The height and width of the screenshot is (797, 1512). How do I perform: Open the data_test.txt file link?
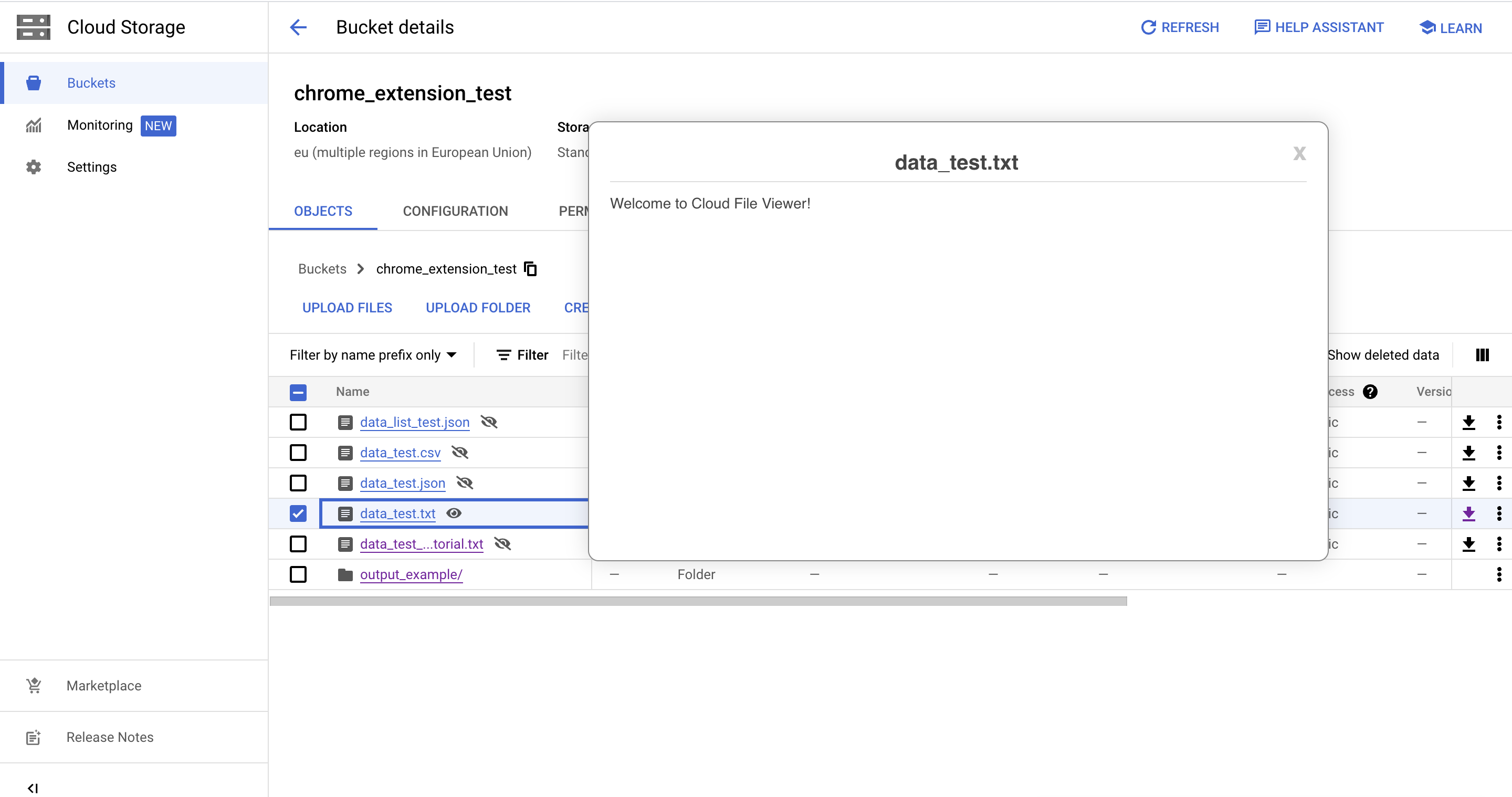[397, 513]
